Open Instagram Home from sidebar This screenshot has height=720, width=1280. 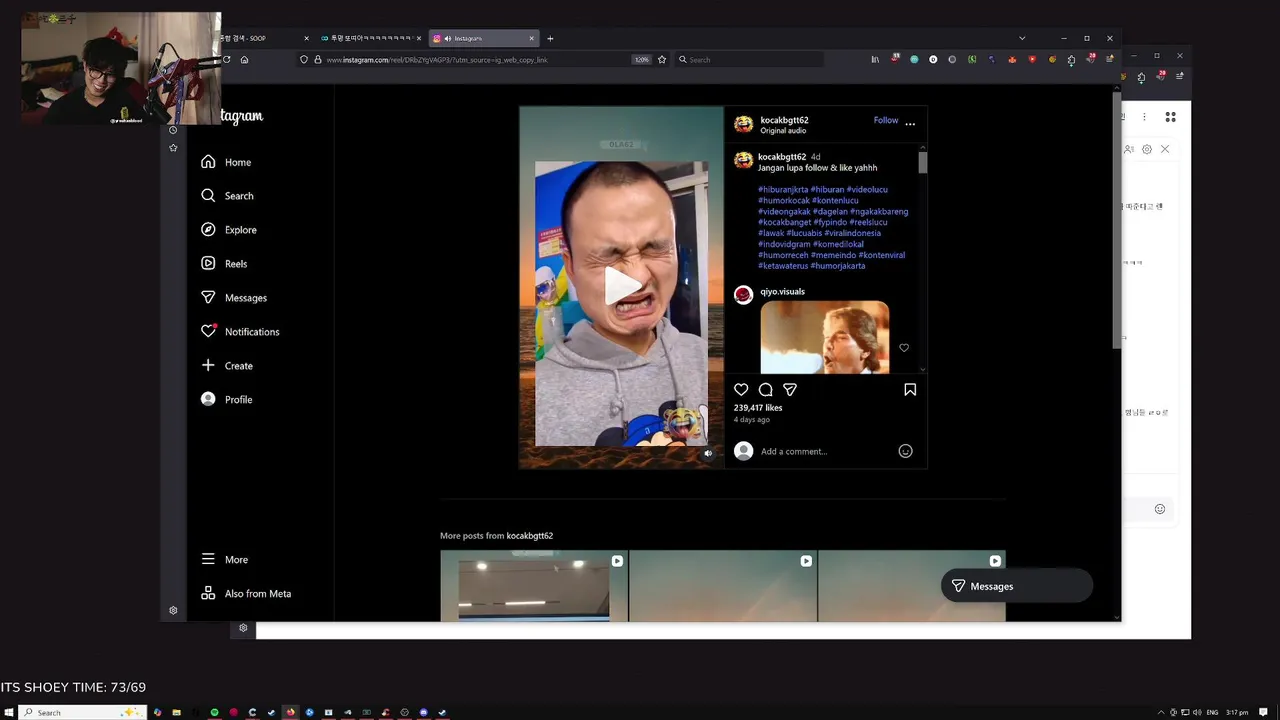click(x=226, y=162)
